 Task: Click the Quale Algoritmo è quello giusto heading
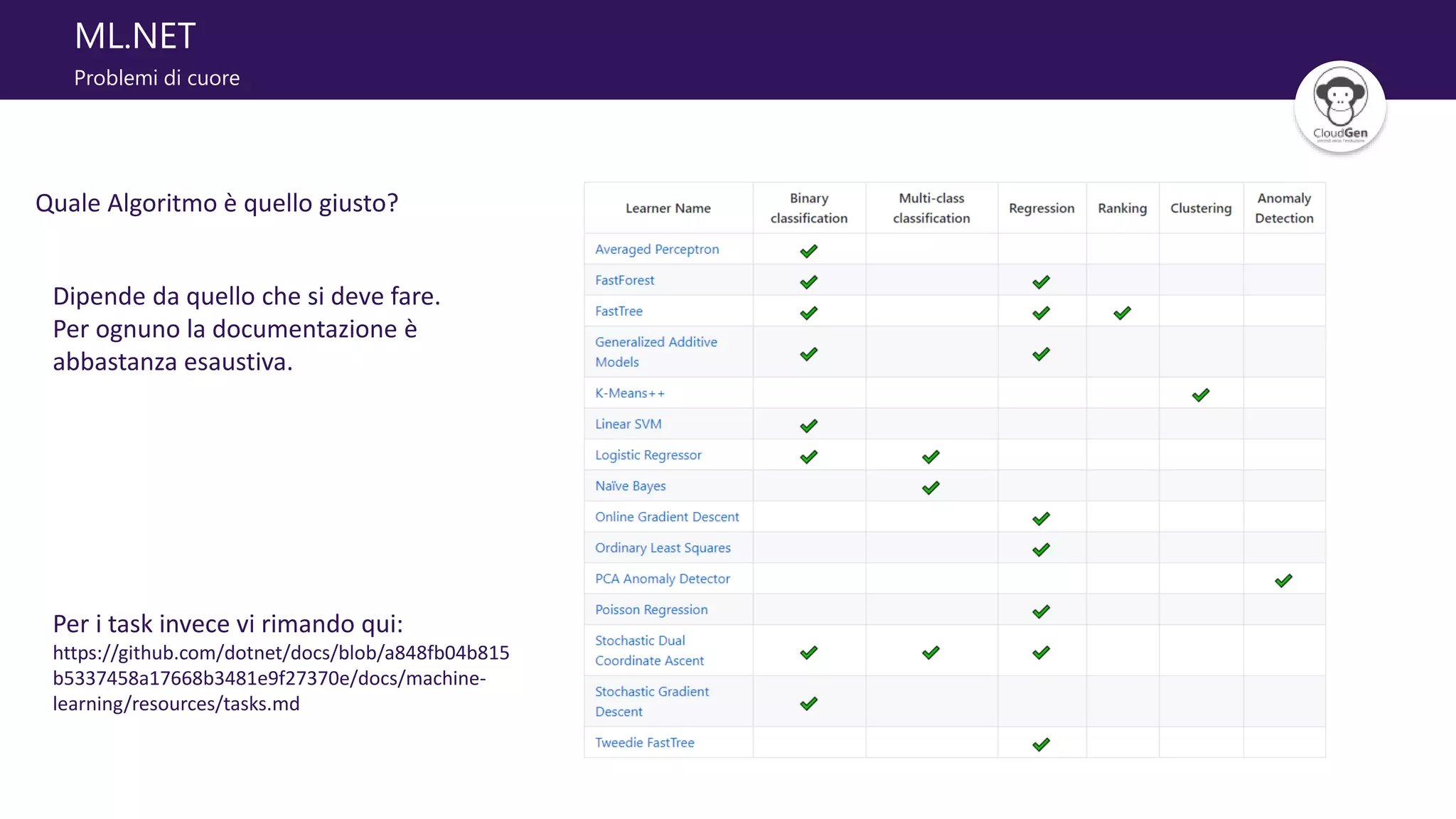(x=217, y=203)
